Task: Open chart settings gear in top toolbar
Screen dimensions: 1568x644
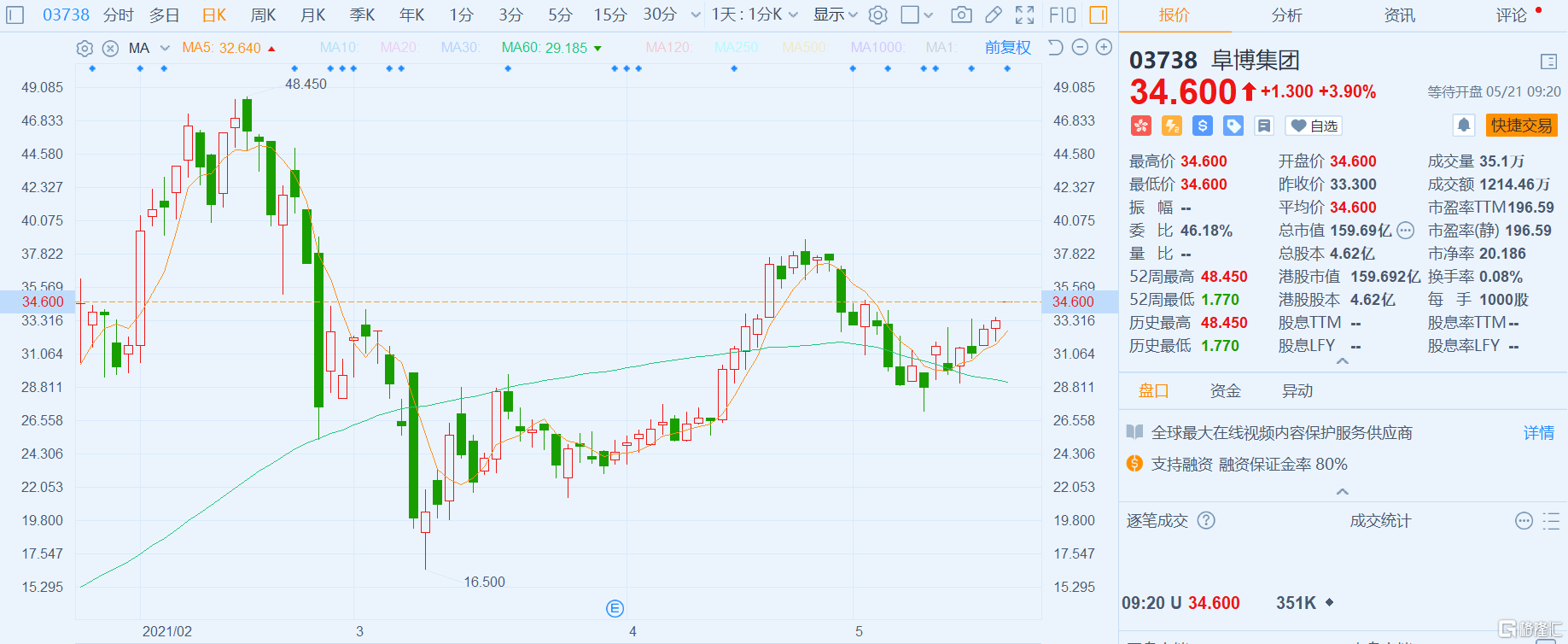Action: (x=878, y=15)
